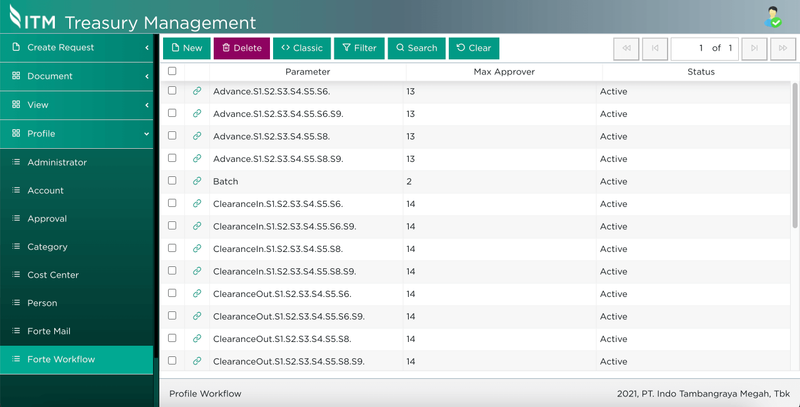Click the next page arrow

click(755, 48)
